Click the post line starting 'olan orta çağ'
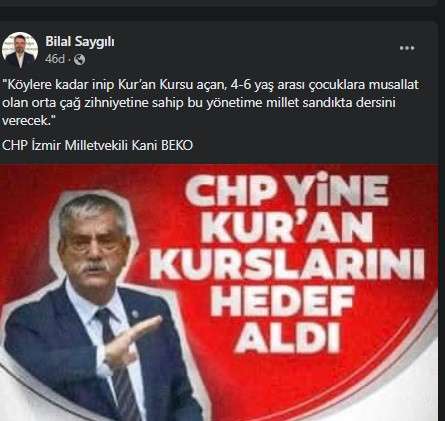445x421 pixels. pos(199,103)
